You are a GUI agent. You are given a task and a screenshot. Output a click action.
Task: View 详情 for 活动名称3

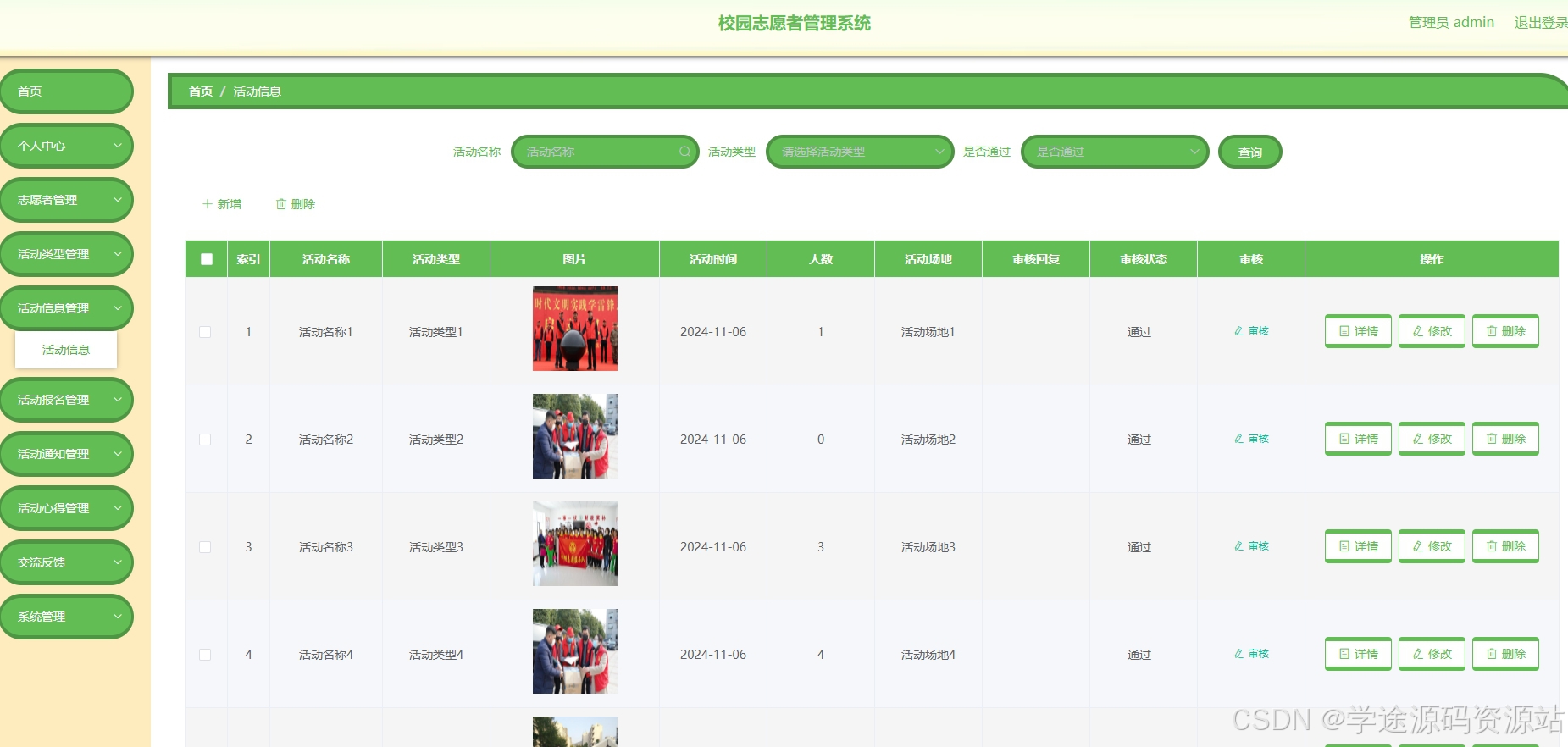(x=1358, y=546)
